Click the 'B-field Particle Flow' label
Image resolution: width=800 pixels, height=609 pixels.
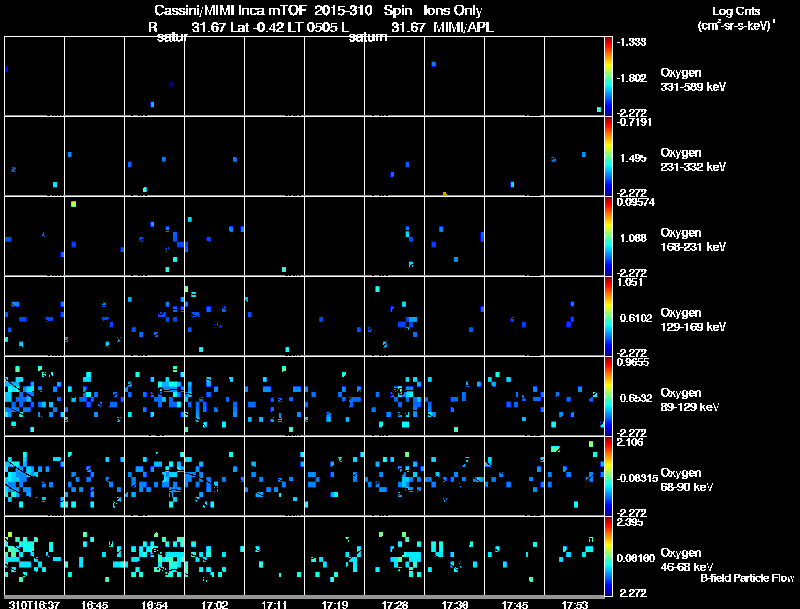coord(747,578)
